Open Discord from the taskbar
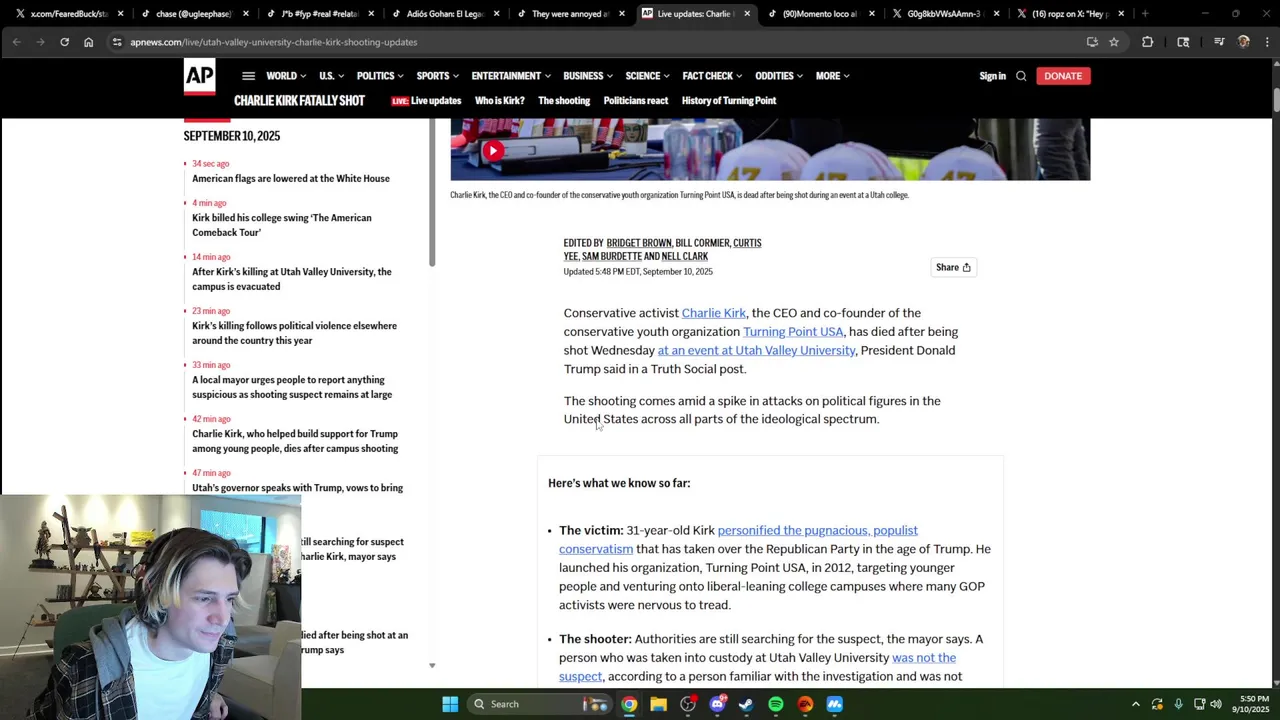The image size is (1280, 720). tap(717, 704)
